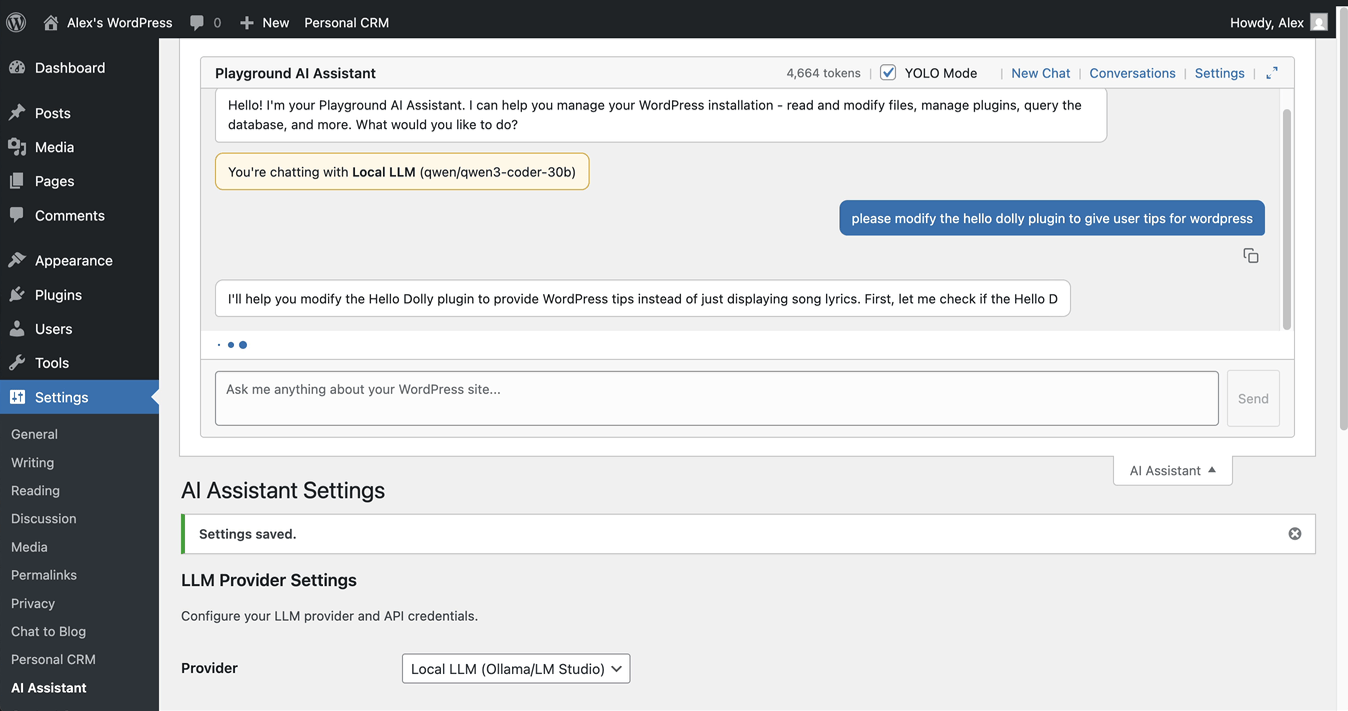The image size is (1348, 711).
Task: Collapse the AI Assistant panel
Action: pos(1172,470)
